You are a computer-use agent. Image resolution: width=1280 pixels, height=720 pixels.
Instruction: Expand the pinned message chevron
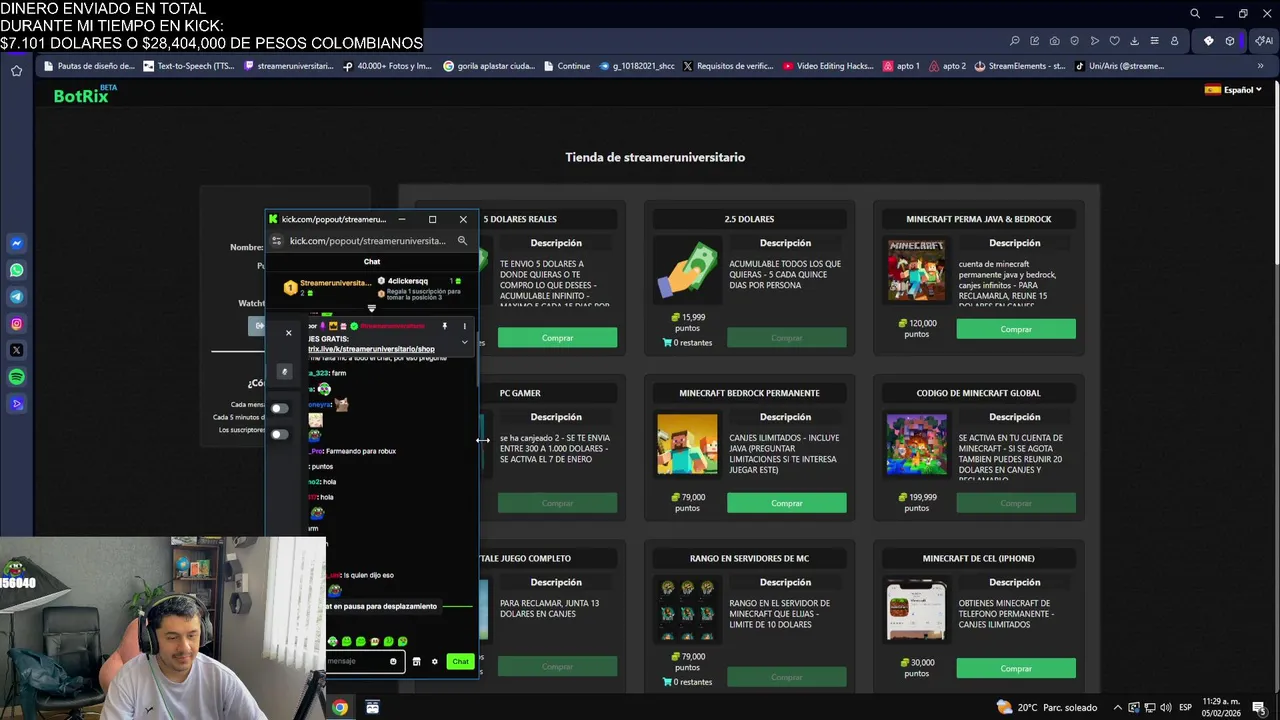464,342
